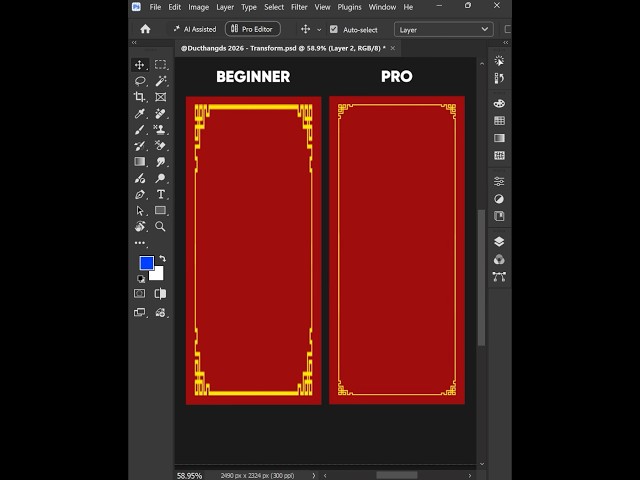
Task: Open the Layer menu
Action: [225, 7]
